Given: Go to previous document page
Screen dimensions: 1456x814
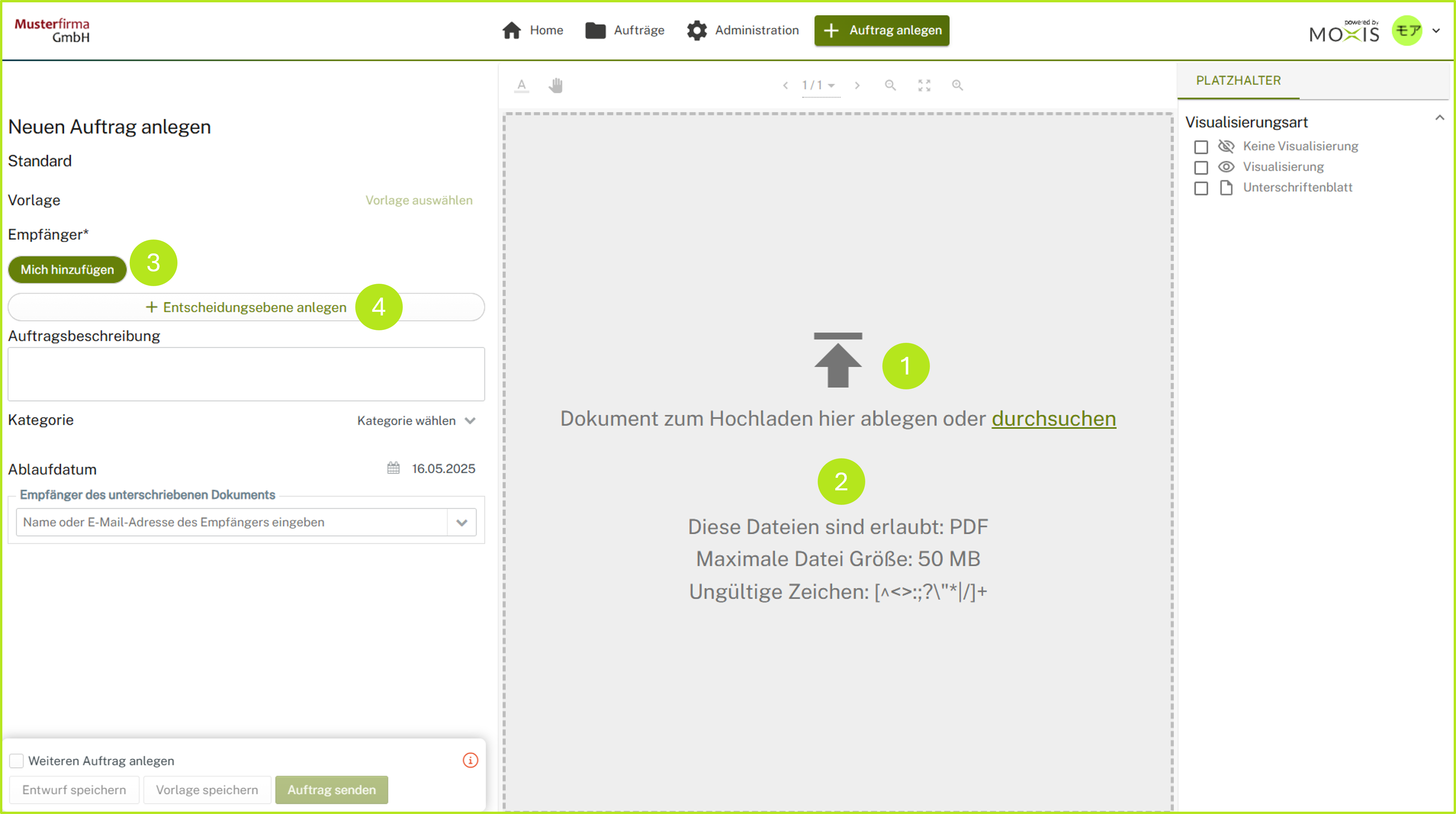Looking at the screenshot, I should coord(785,85).
